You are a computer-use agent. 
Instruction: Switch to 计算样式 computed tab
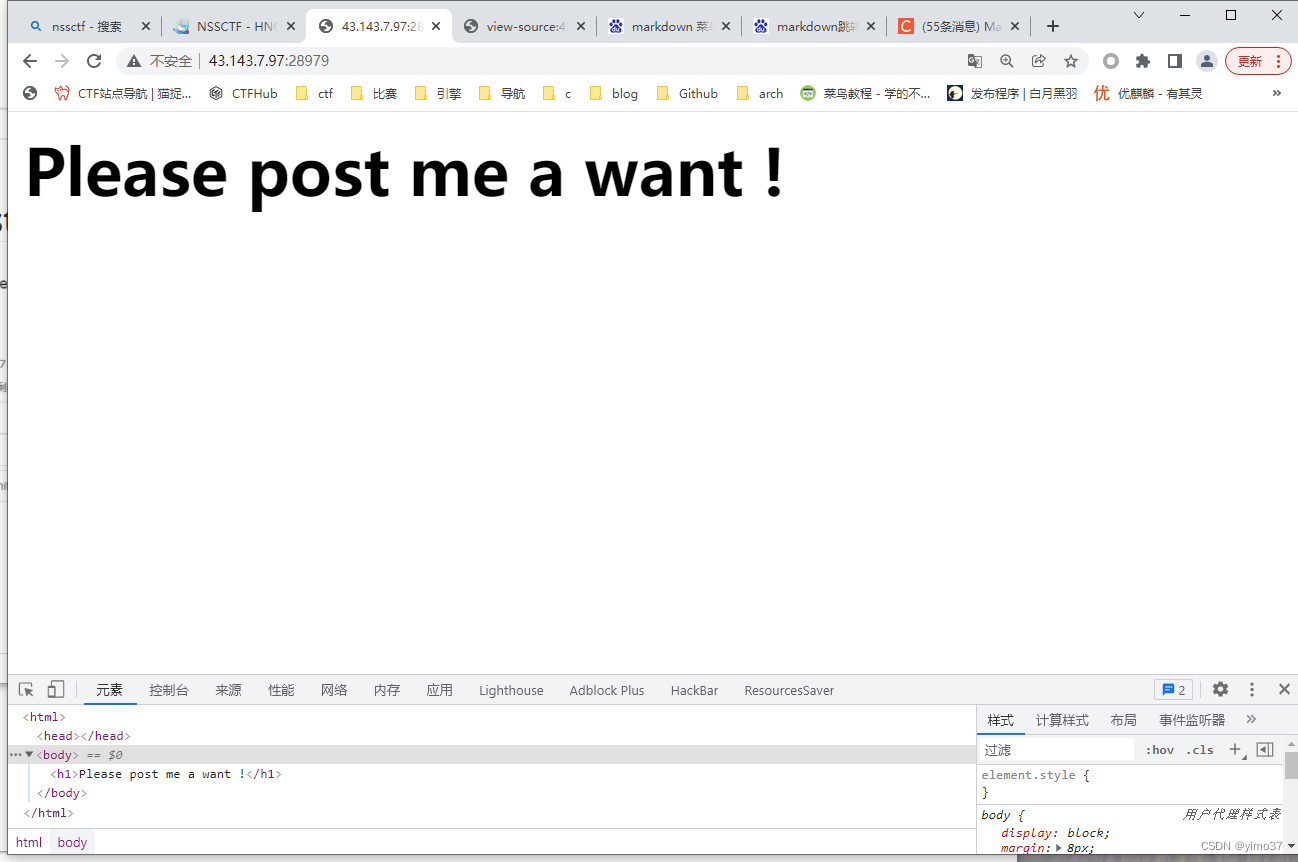point(1062,720)
